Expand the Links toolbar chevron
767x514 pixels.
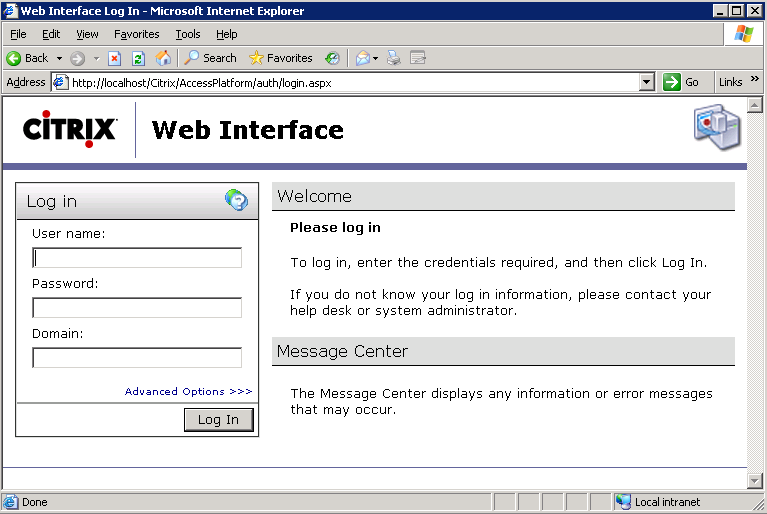[755, 78]
